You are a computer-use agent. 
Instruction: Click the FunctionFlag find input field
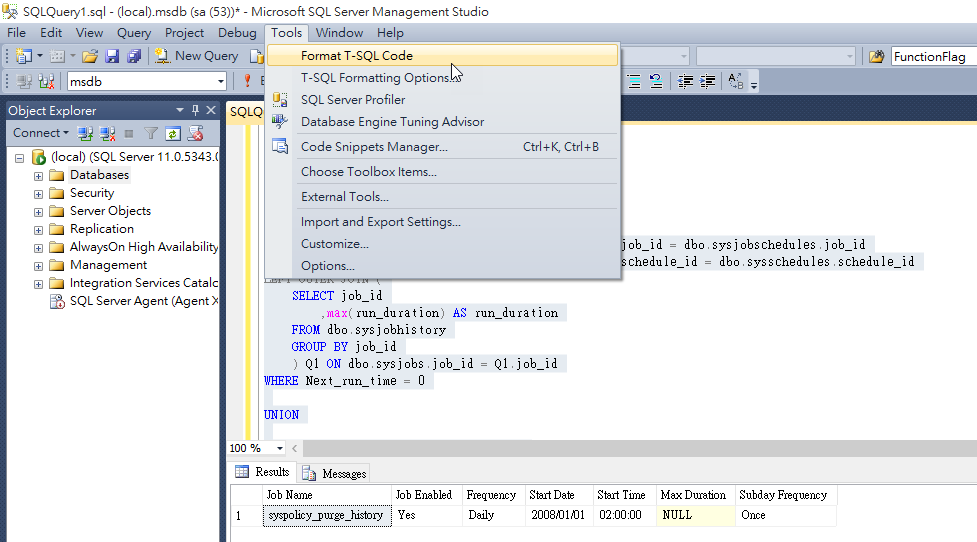click(934, 57)
